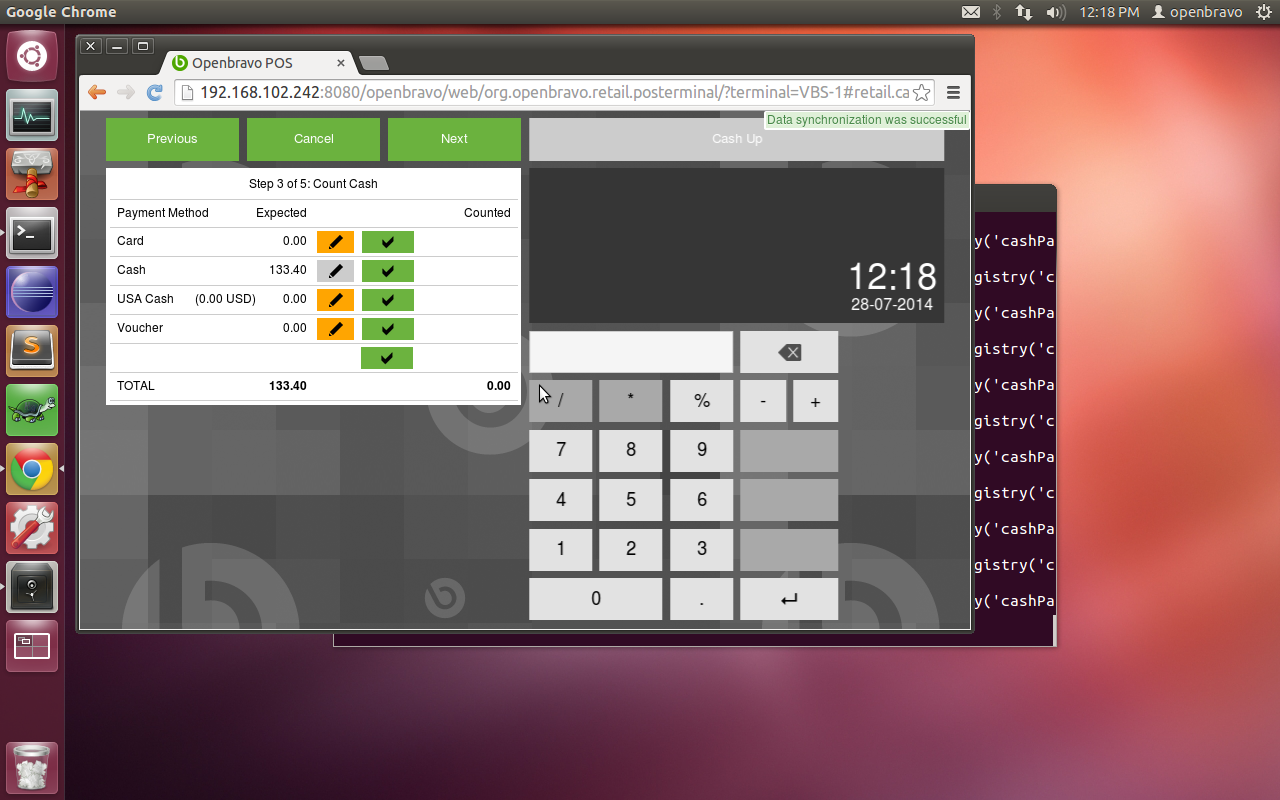Open Sublime Text from the launcher
The height and width of the screenshot is (800, 1280).
tap(32, 351)
